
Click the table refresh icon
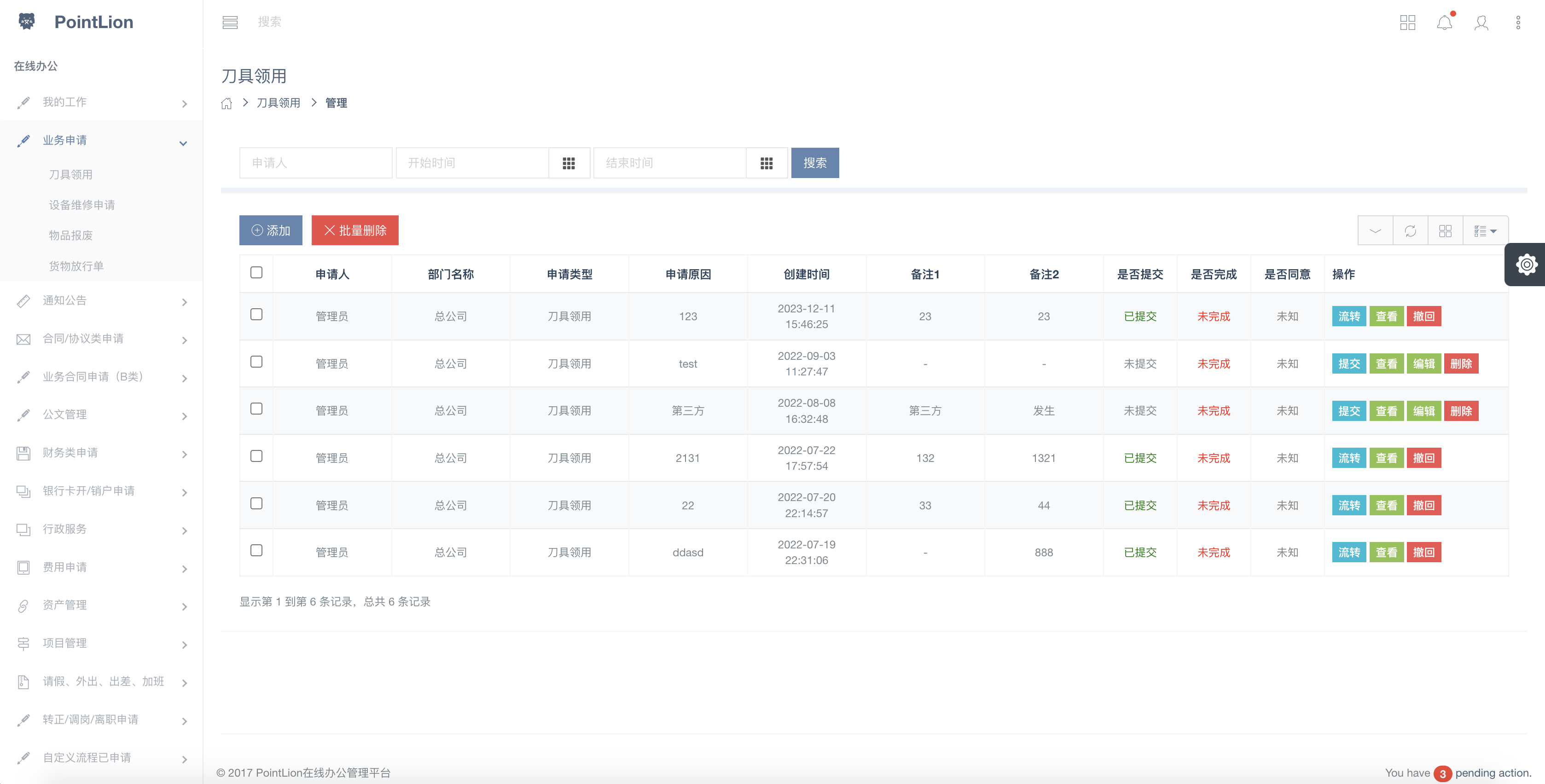(x=1410, y=231)
